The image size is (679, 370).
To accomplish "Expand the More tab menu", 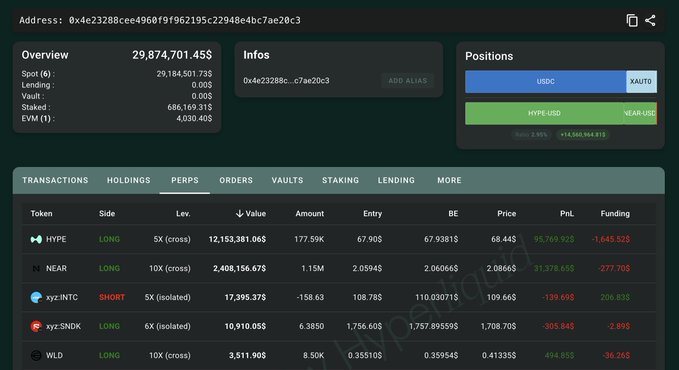I will [449, 180].
